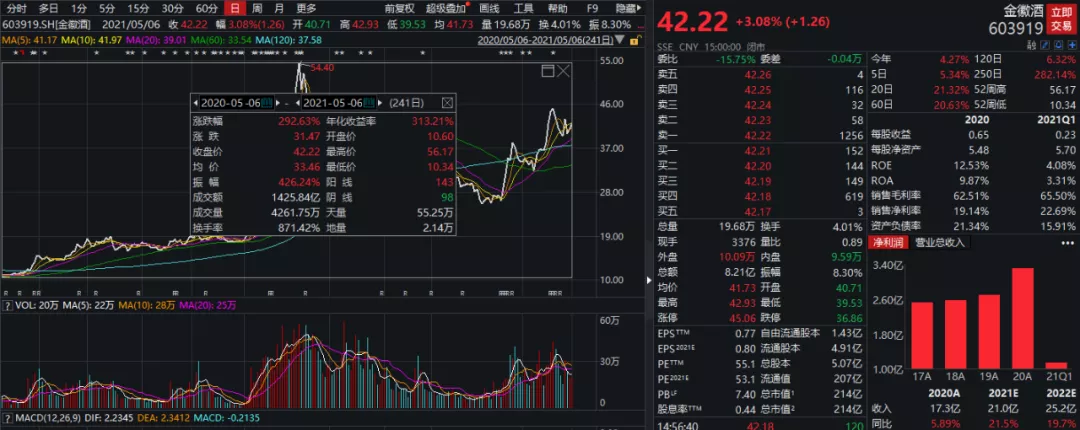Screen dimensions: 1080x430
Task: Click the 隐藏 hide panel button
Action: [x=627, y=9]
